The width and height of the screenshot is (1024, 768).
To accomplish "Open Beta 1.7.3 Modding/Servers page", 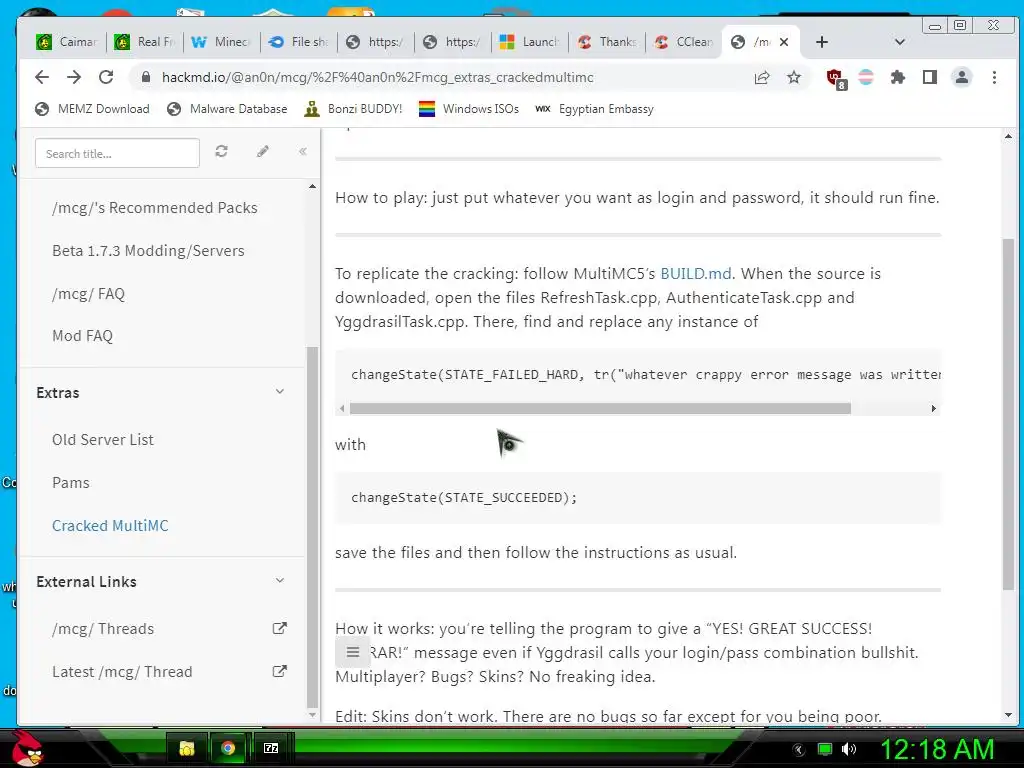I will tap(148, 251).
